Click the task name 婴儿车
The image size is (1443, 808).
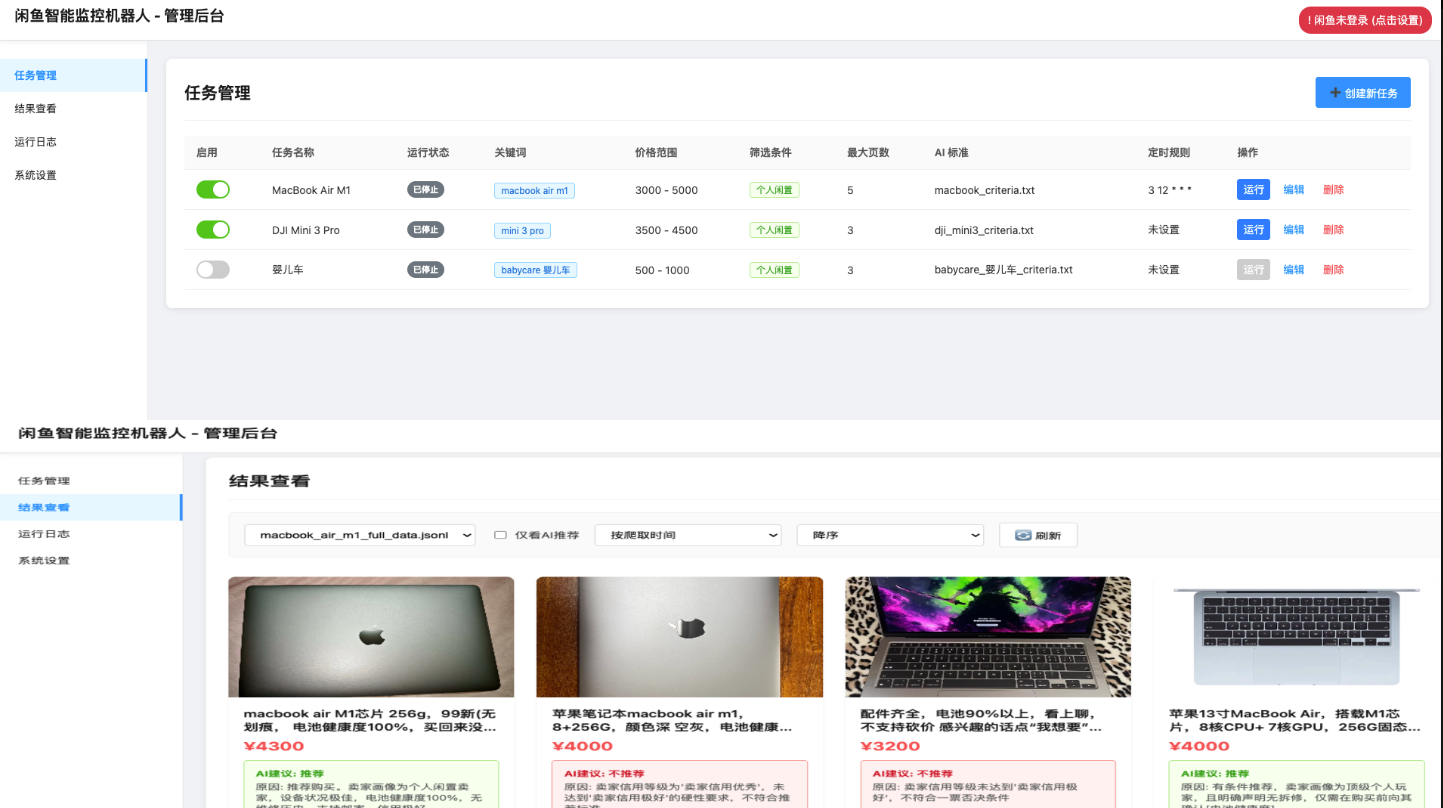coord(286,270)
